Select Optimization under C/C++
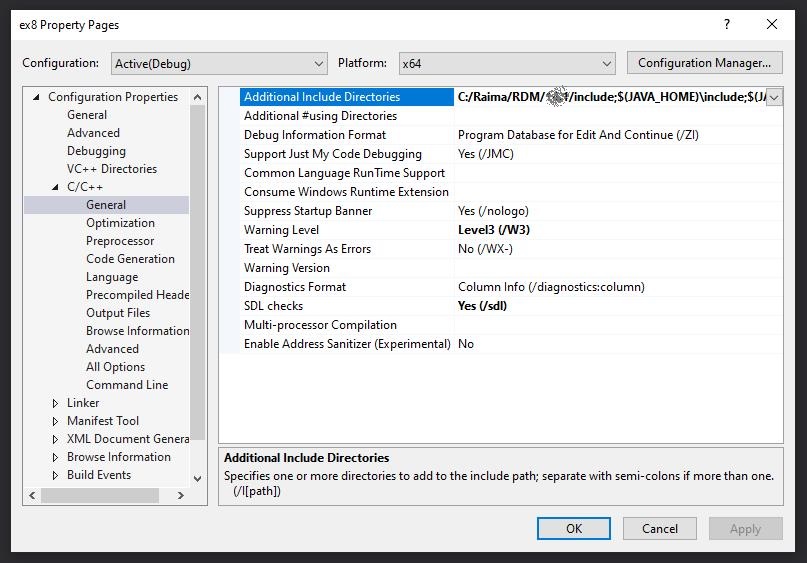 (x=120, y=223)
